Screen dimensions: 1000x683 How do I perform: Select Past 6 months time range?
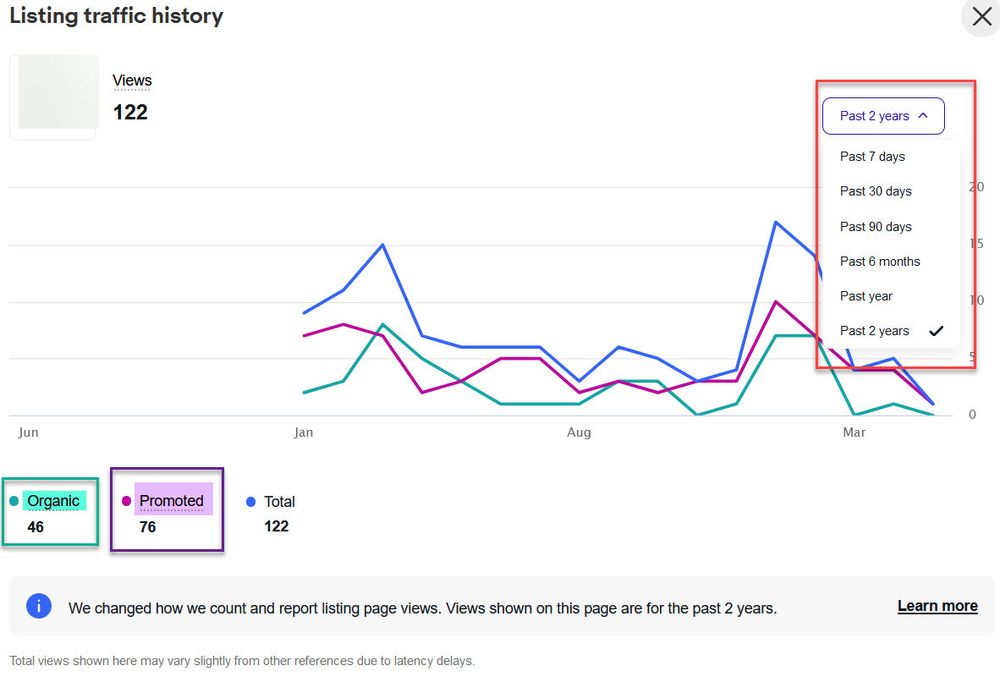pos(880,261)
